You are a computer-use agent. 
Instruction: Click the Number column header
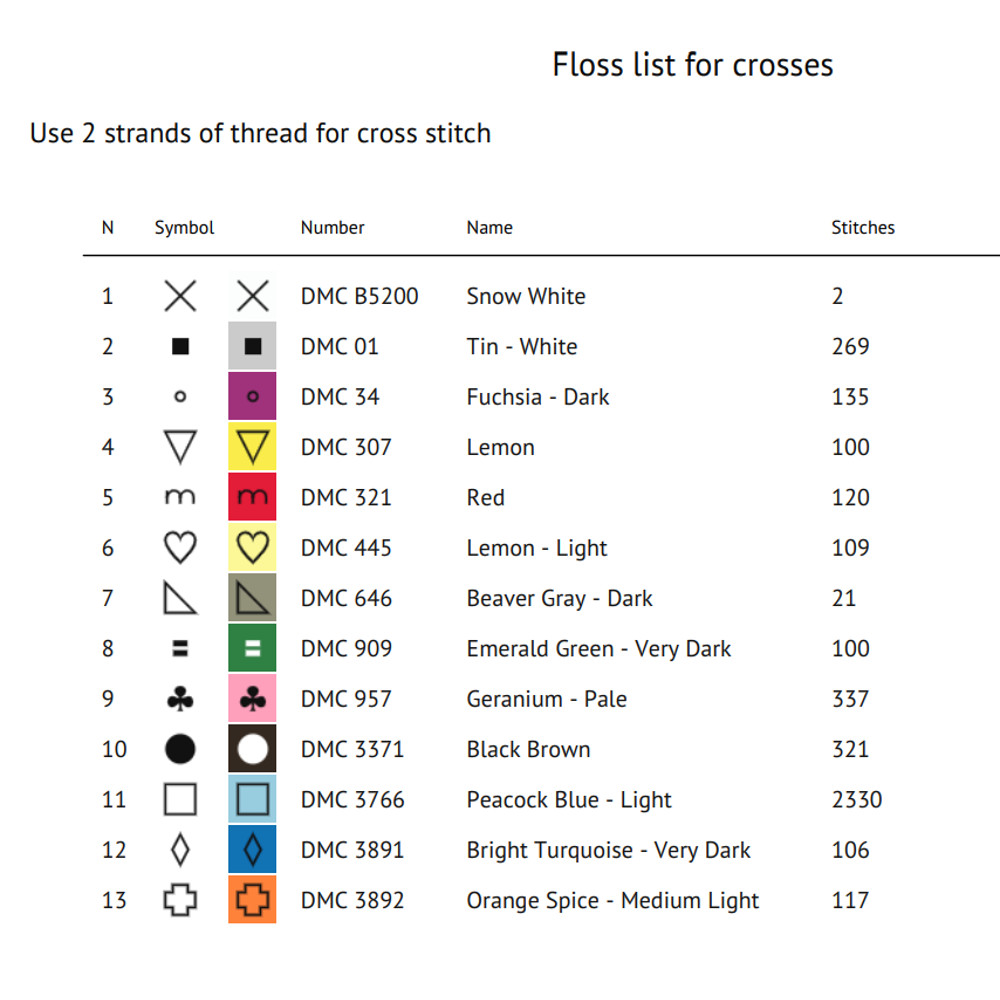pos(332,228)
